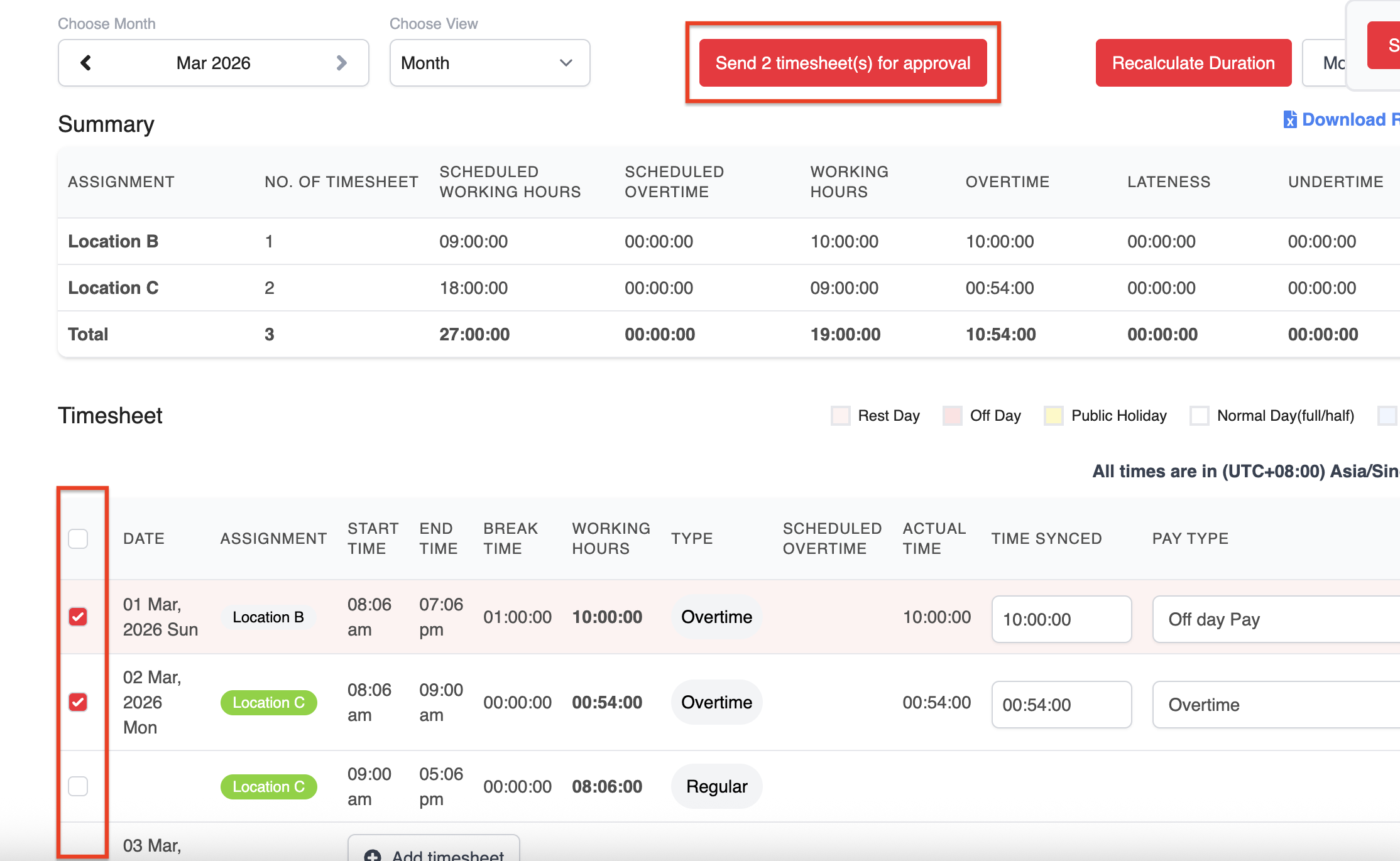Open the Choose View Month dropdown

pos(489,63)
